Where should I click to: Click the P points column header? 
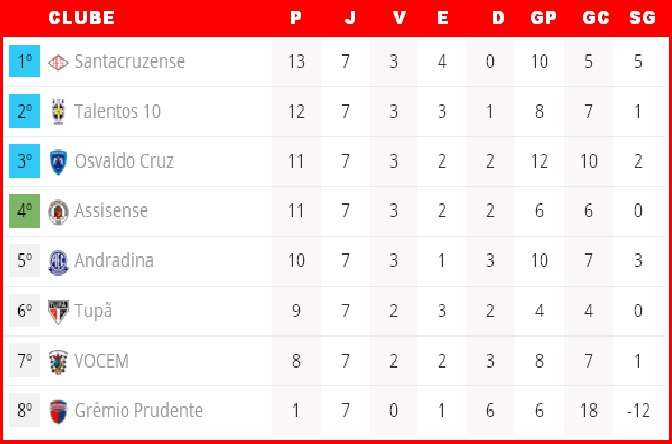pyautogui.click(x=296, y=18)
